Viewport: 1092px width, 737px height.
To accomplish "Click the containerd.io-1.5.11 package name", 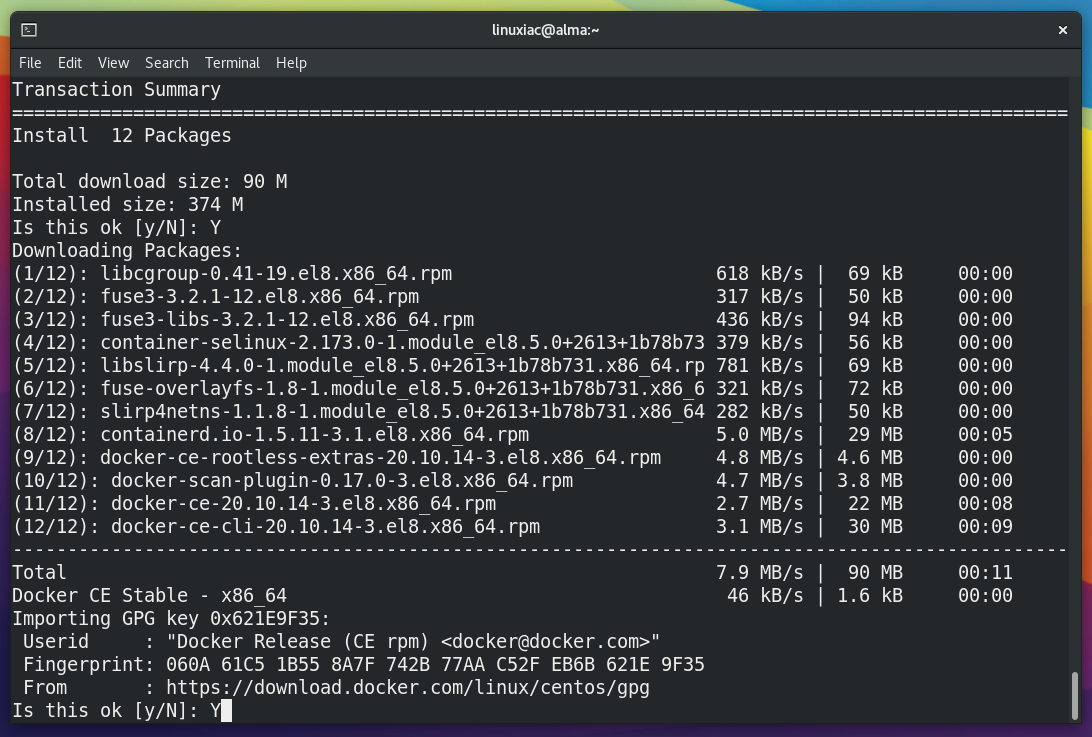I will [x=315, y=435].
